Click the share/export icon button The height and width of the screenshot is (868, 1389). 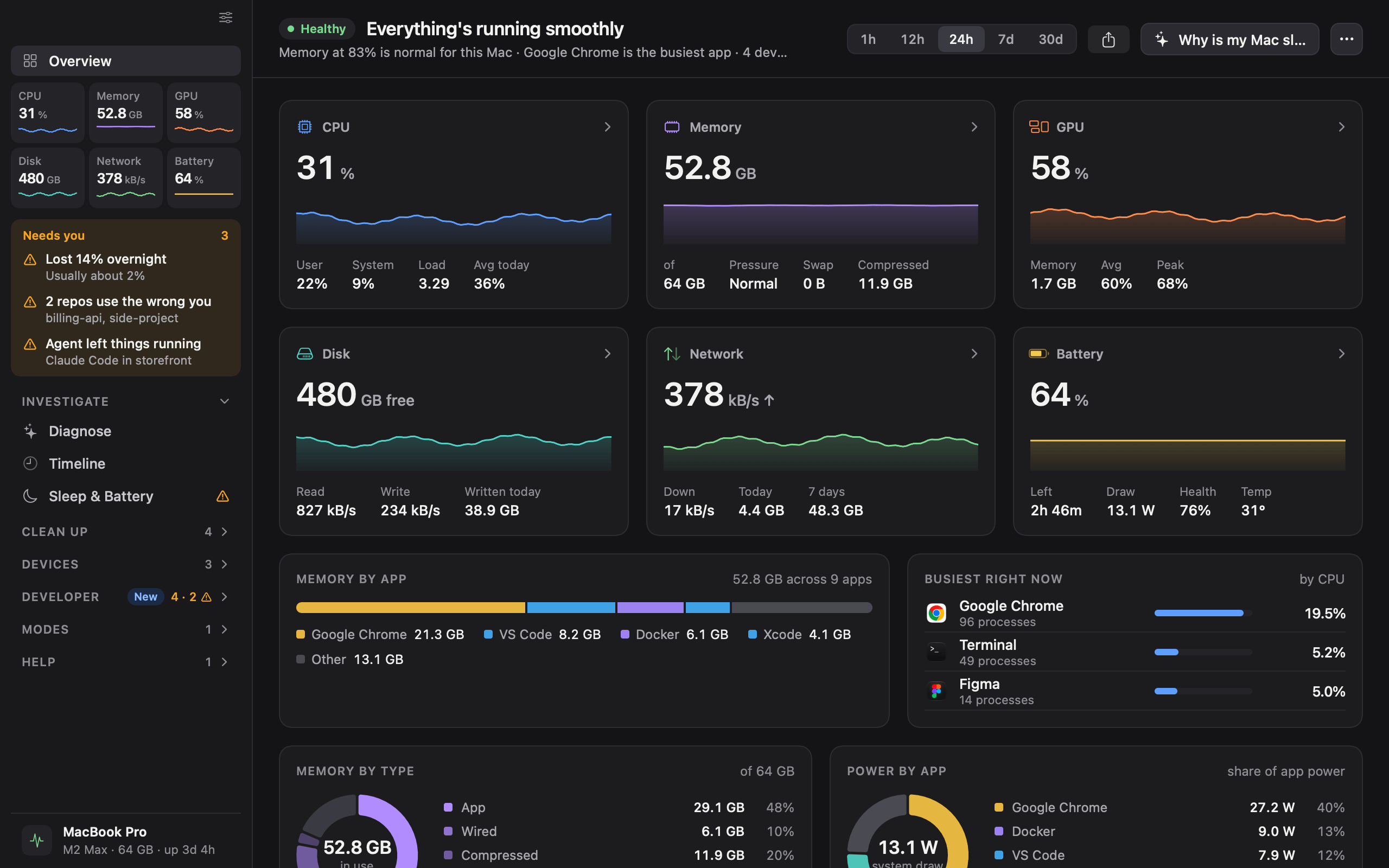click(x=1108, y=40)
